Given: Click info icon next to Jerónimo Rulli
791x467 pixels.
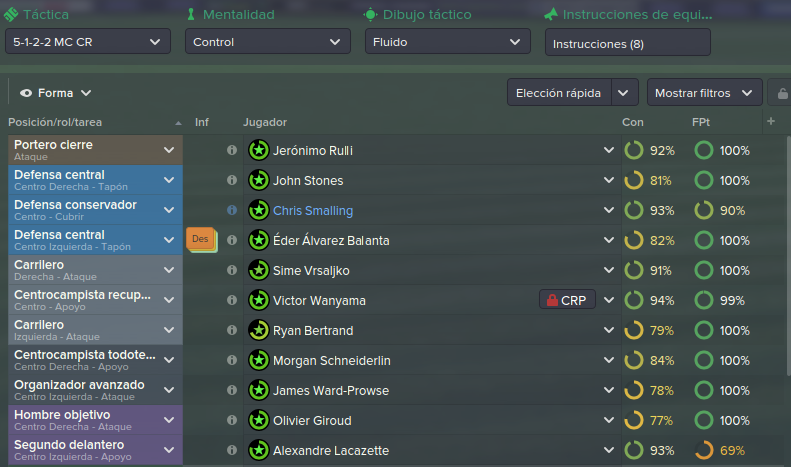Looking at the screenshot, I should (232, 150).
